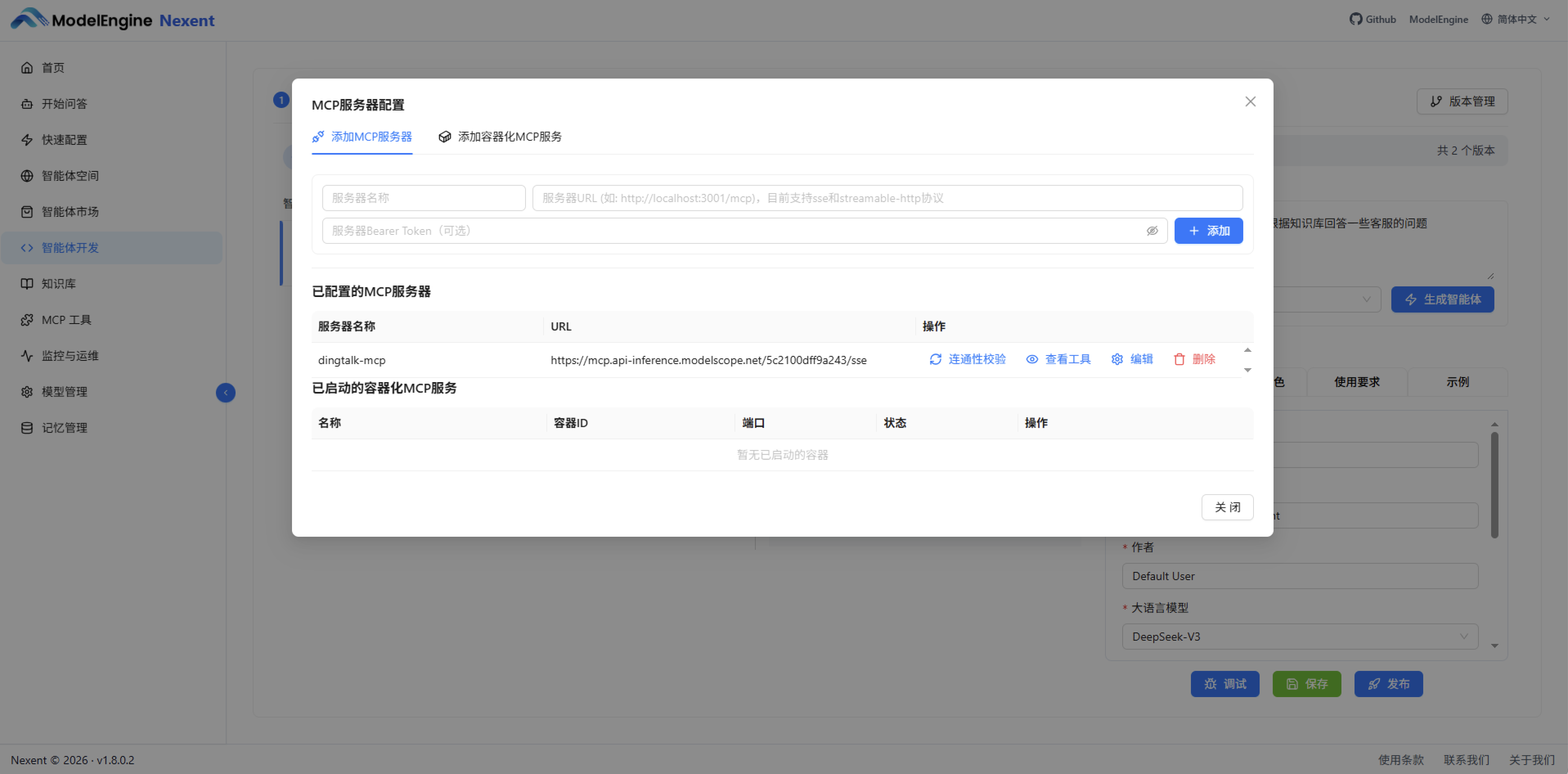The image size is (1568, 774).
Task: Click the 关闭 button in dialog
Action: coord(1227,507)
